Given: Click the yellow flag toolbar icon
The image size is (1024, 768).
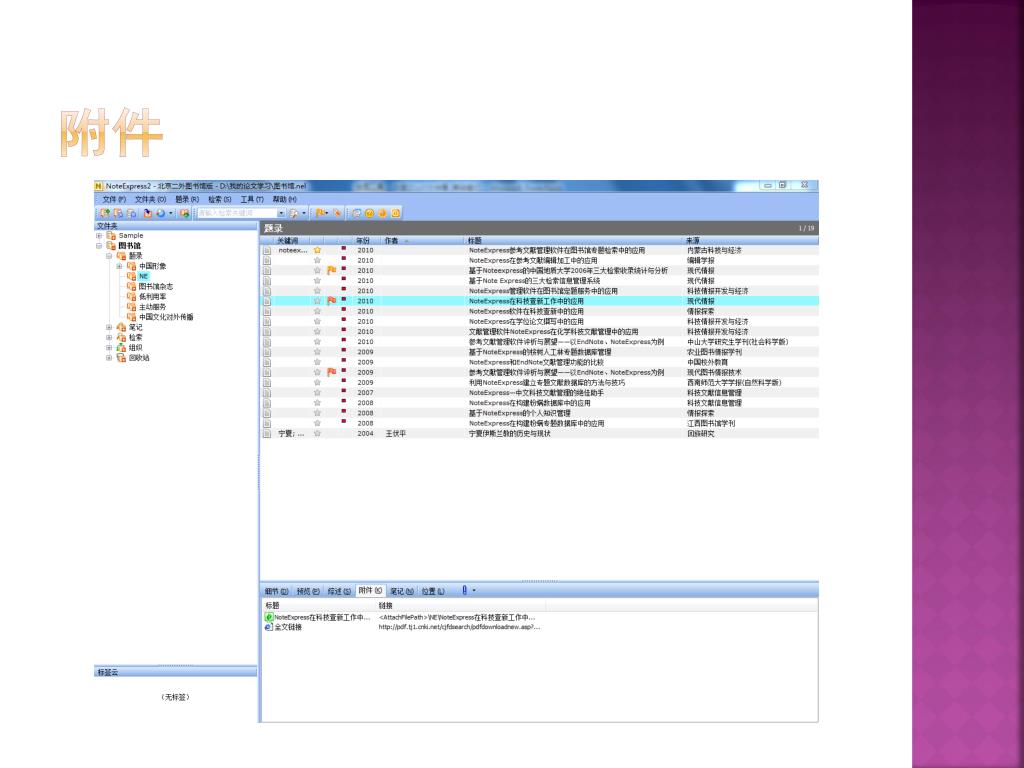Looking at the screenshot, I should click(x=321, y=213).
